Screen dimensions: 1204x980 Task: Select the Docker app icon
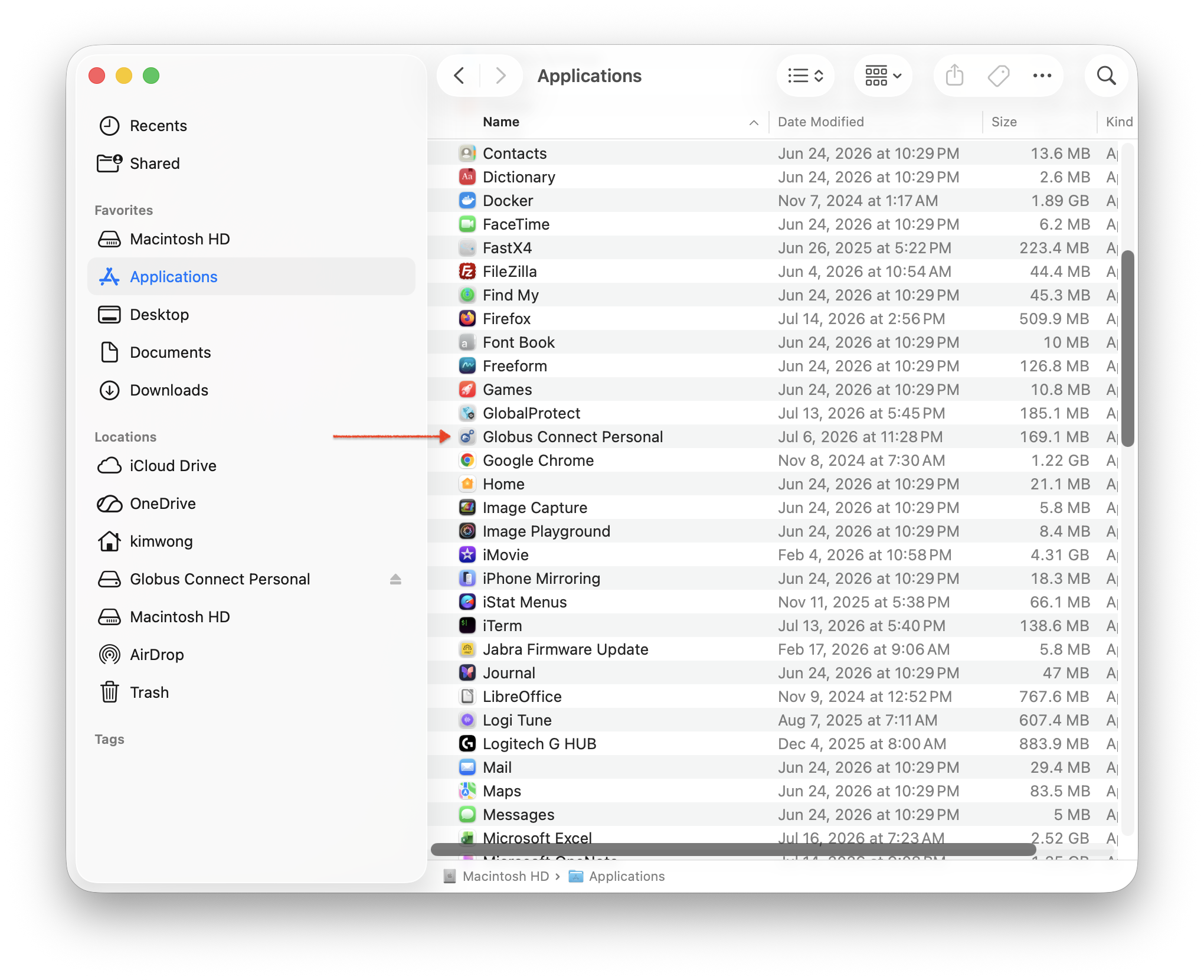coord(467,201)
